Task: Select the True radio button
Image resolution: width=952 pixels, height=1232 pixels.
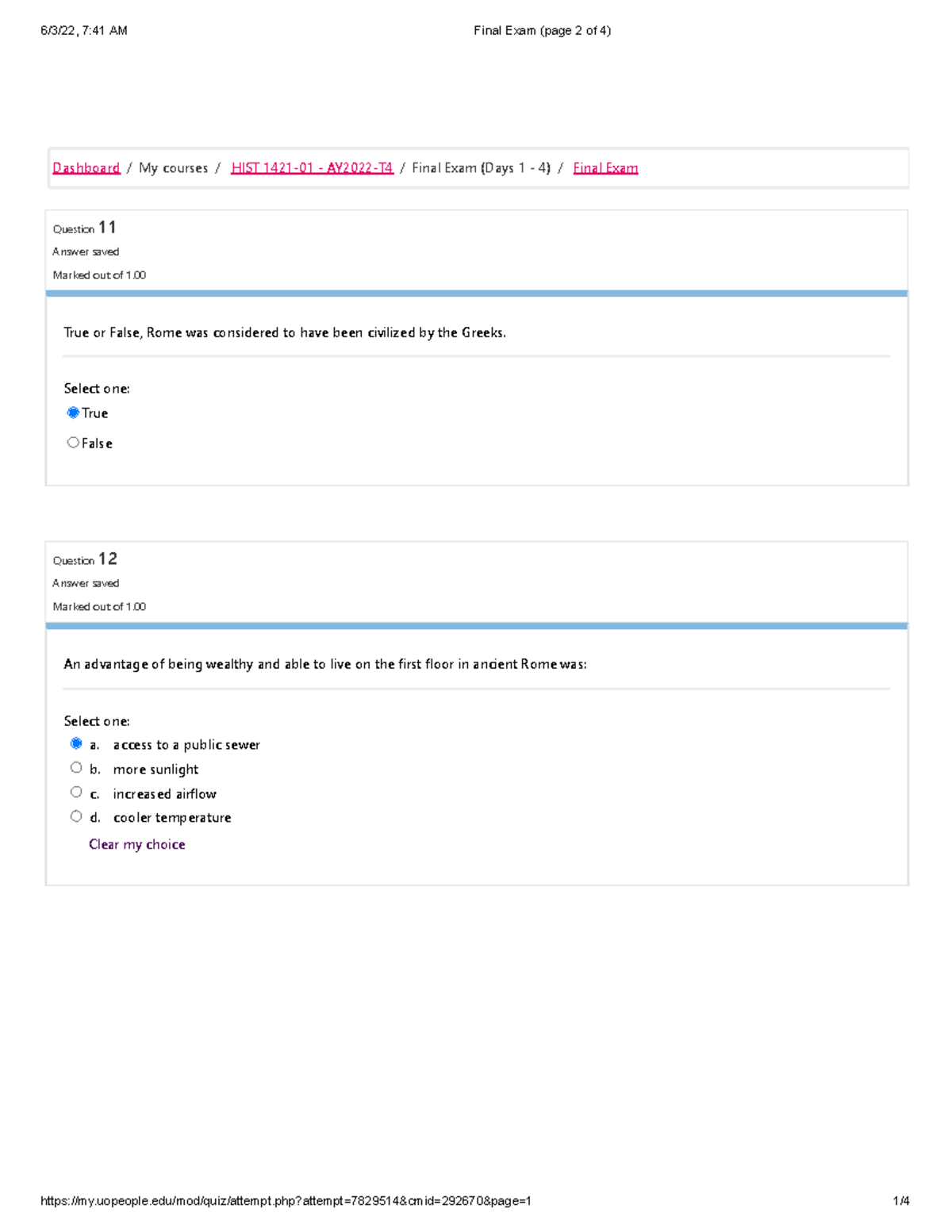Action: [x=74, y=413]
